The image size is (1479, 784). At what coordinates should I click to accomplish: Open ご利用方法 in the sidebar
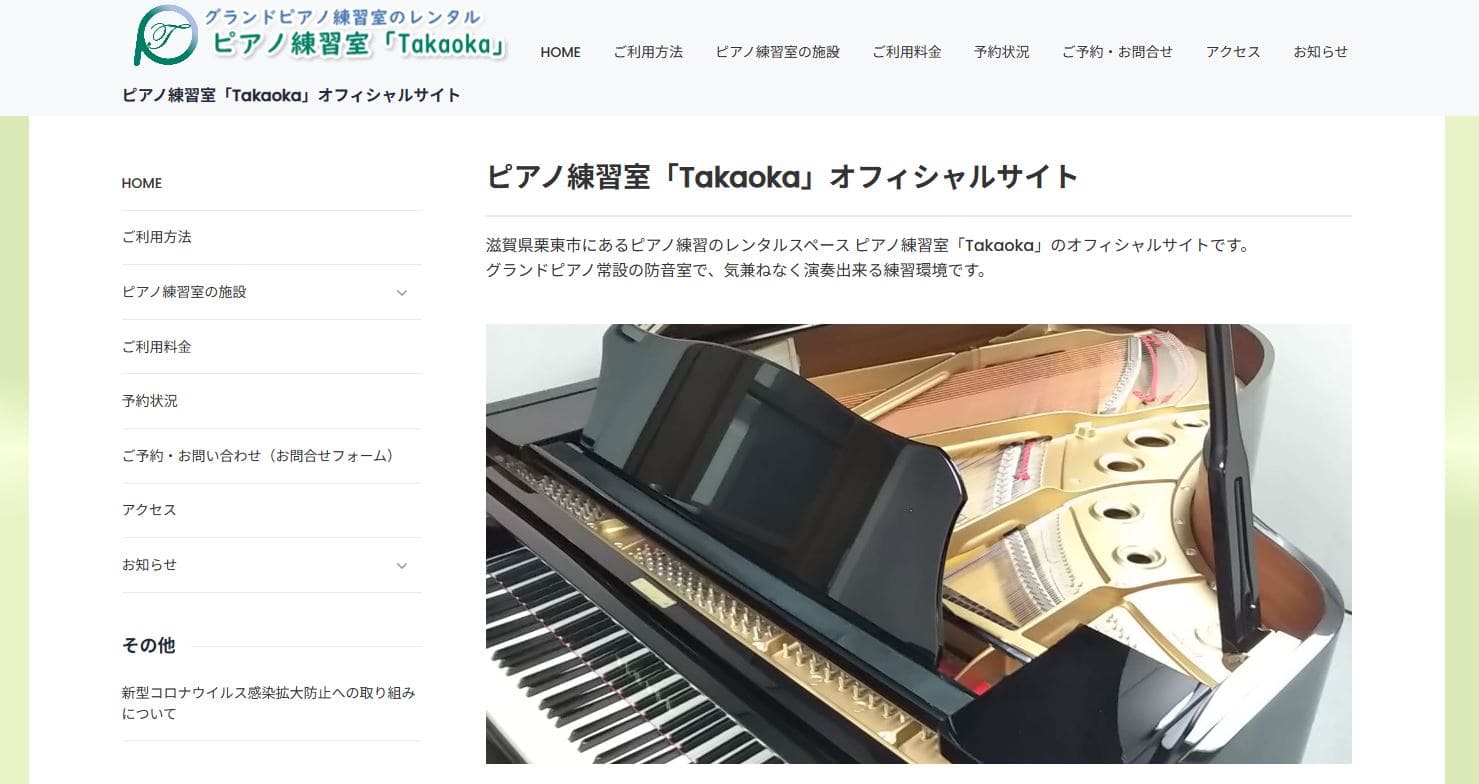(157, 237)
